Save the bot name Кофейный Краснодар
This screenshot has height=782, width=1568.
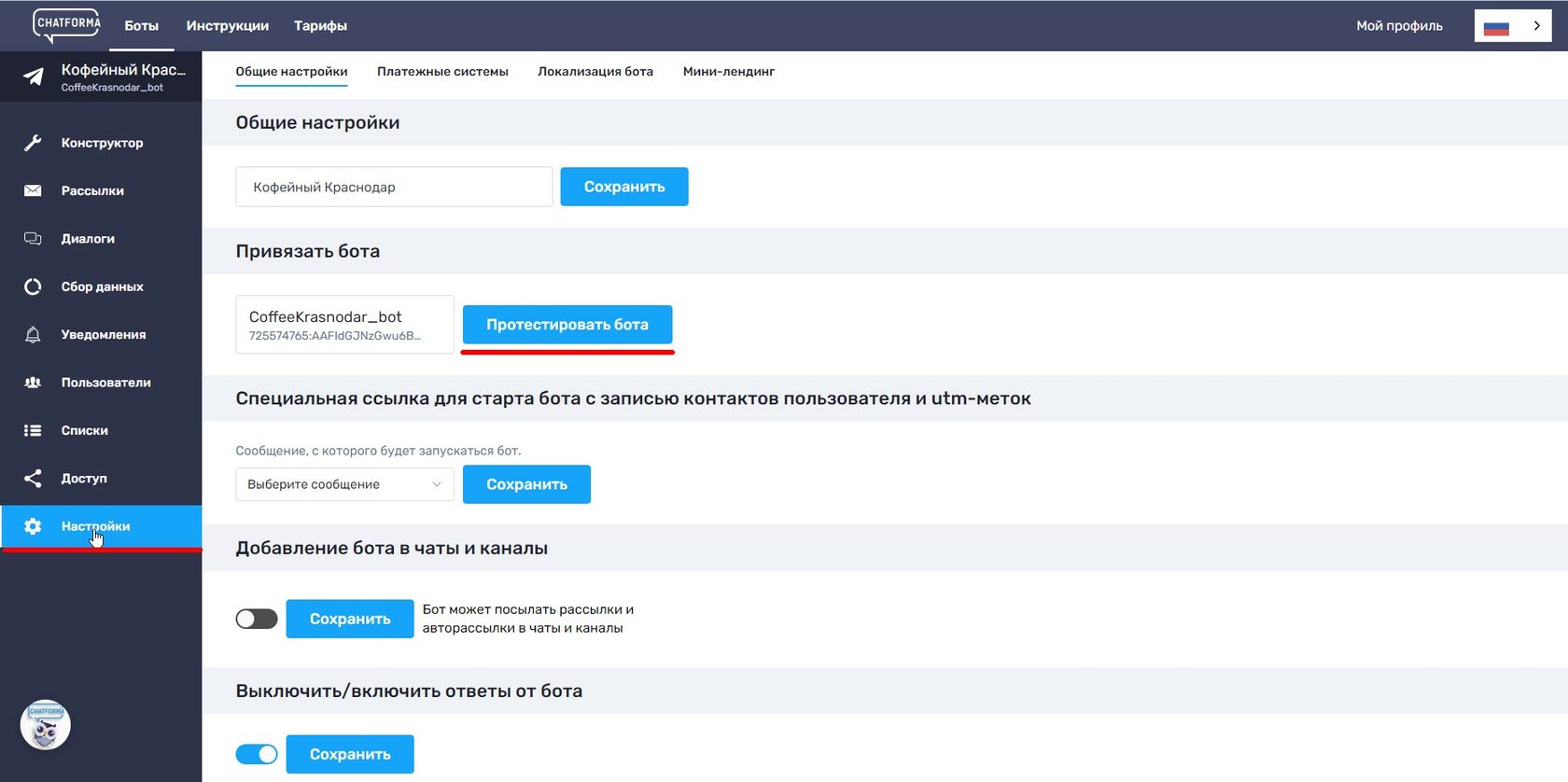point(624,187)
